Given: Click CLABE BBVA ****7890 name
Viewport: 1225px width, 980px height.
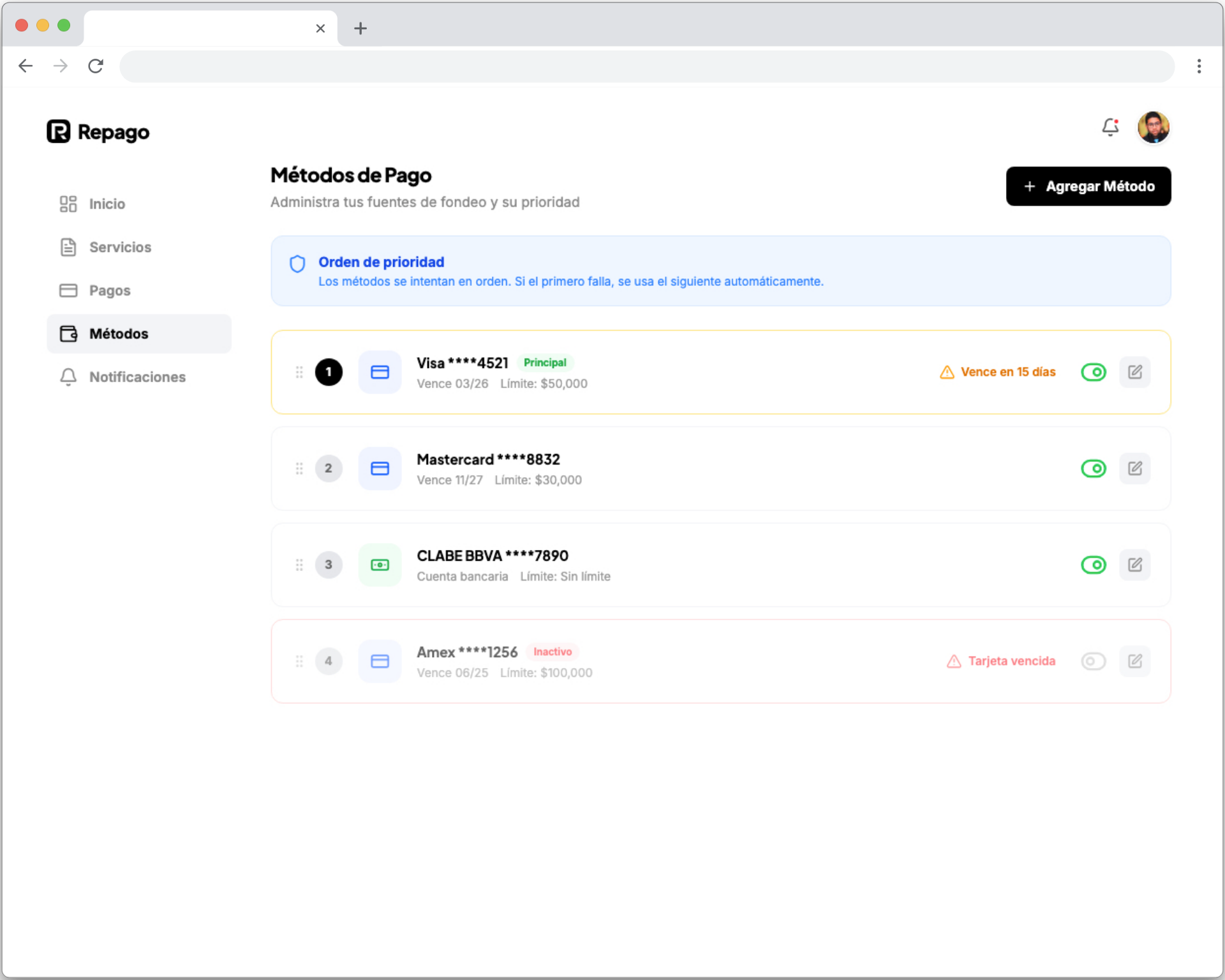Looking at the screenshot, I should [493, 556].
